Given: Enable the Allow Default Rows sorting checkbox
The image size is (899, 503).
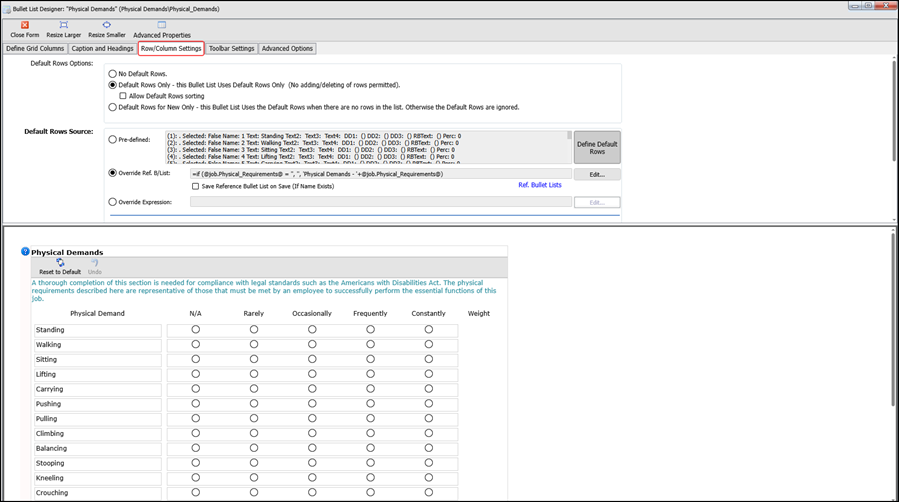Looking at the screenshot, I should 123,96.
